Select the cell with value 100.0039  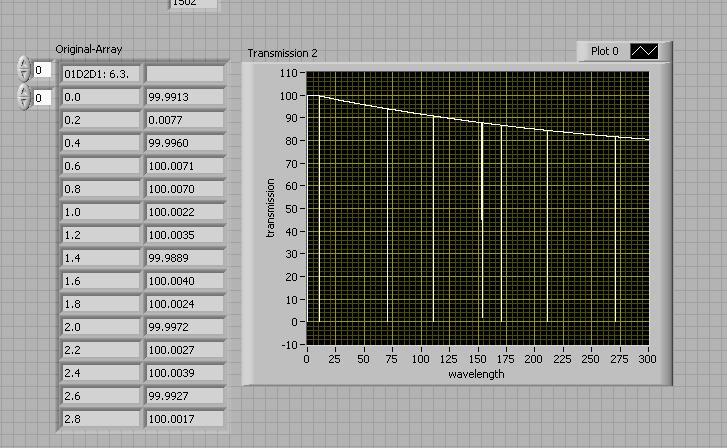pyautogui.click(x=185, y=373)
